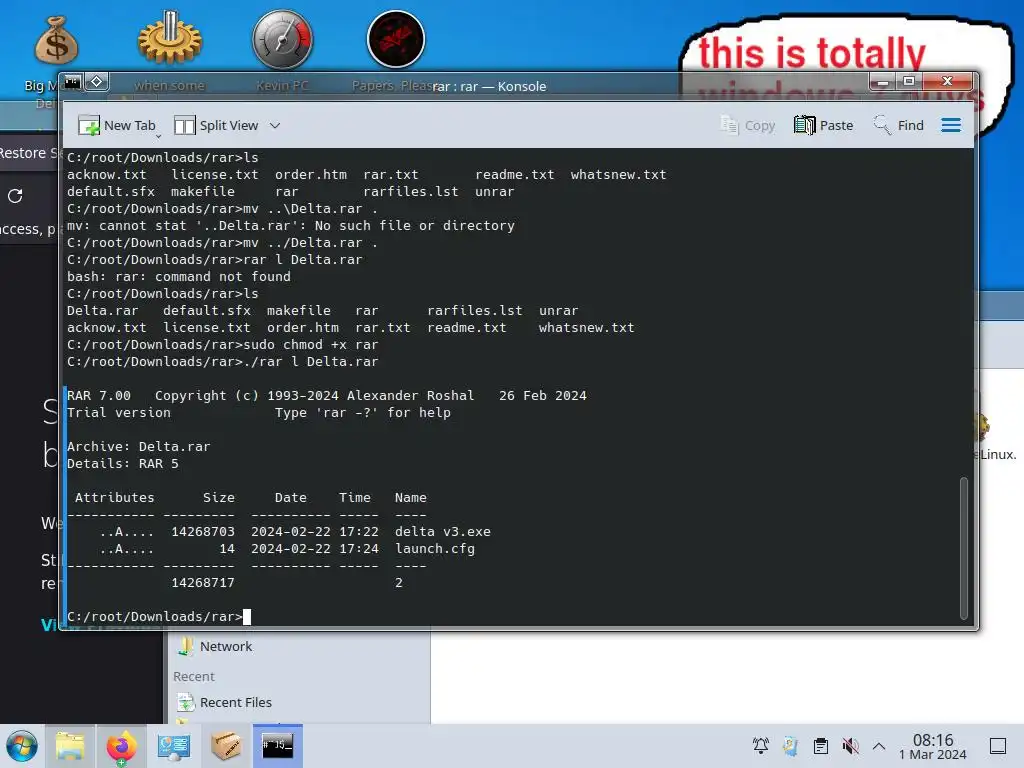Open a New Tab in Konsole
The image size is (1024, 768).
coord(118,125)
